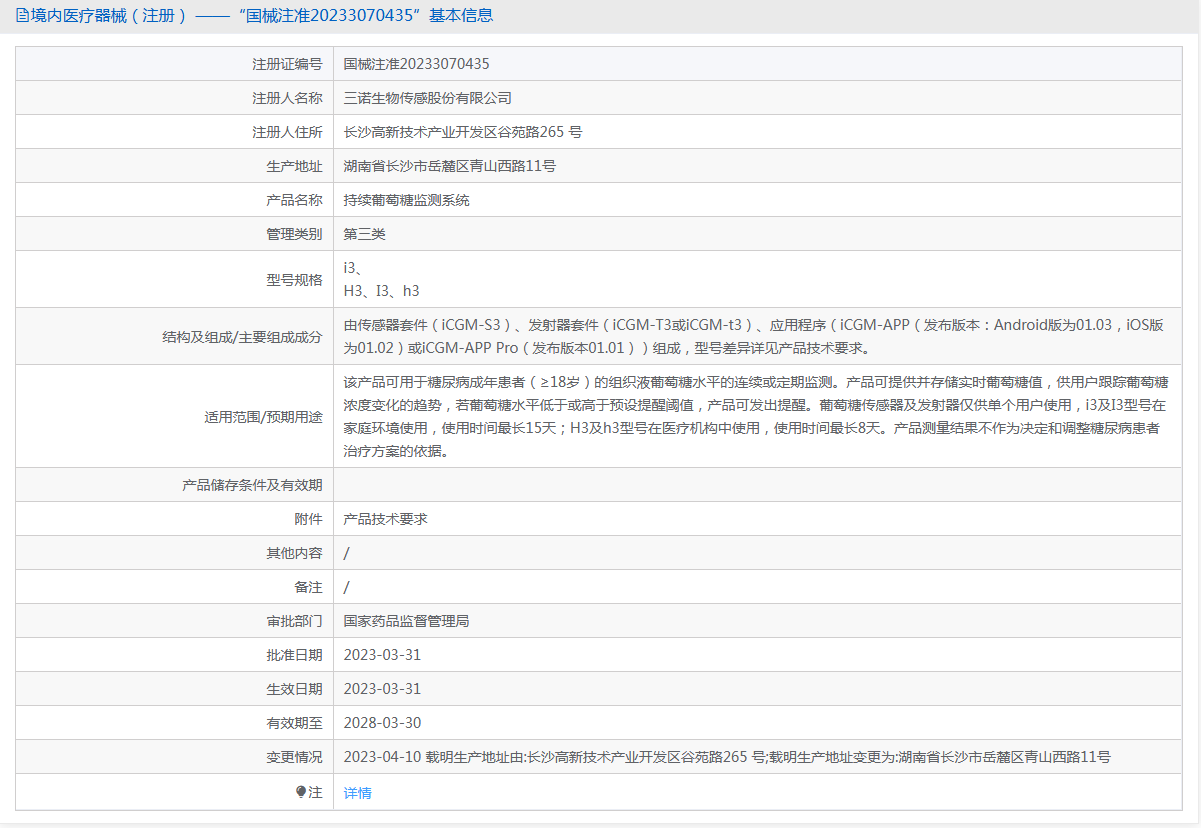The image size is (1201, 828).
Task: Click the 生产地址 value 湖南省长沙市岳麓区青山西路11号
Action: click(449, 166)
